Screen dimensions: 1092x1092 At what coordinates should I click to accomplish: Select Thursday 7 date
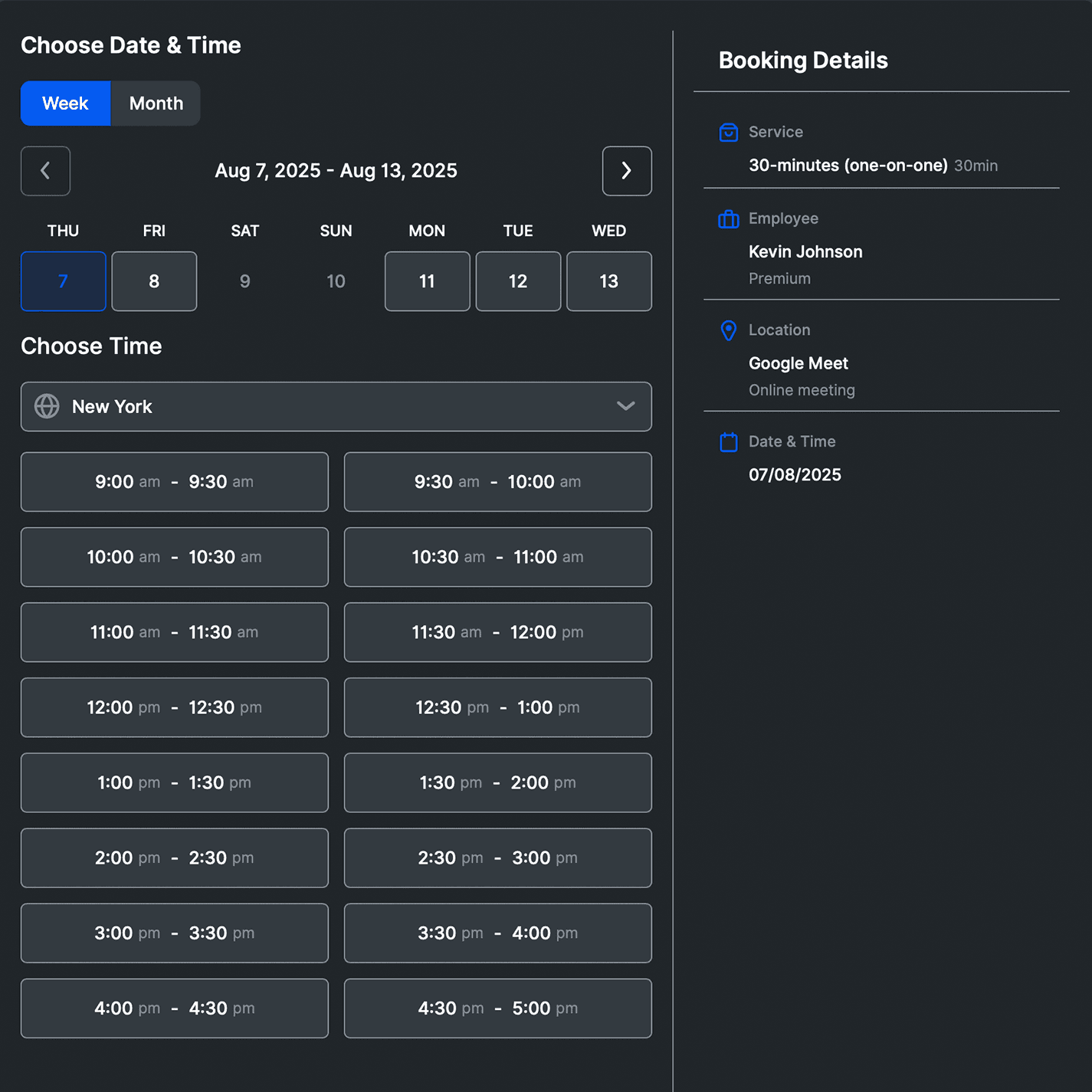click(x=63, y=281)
